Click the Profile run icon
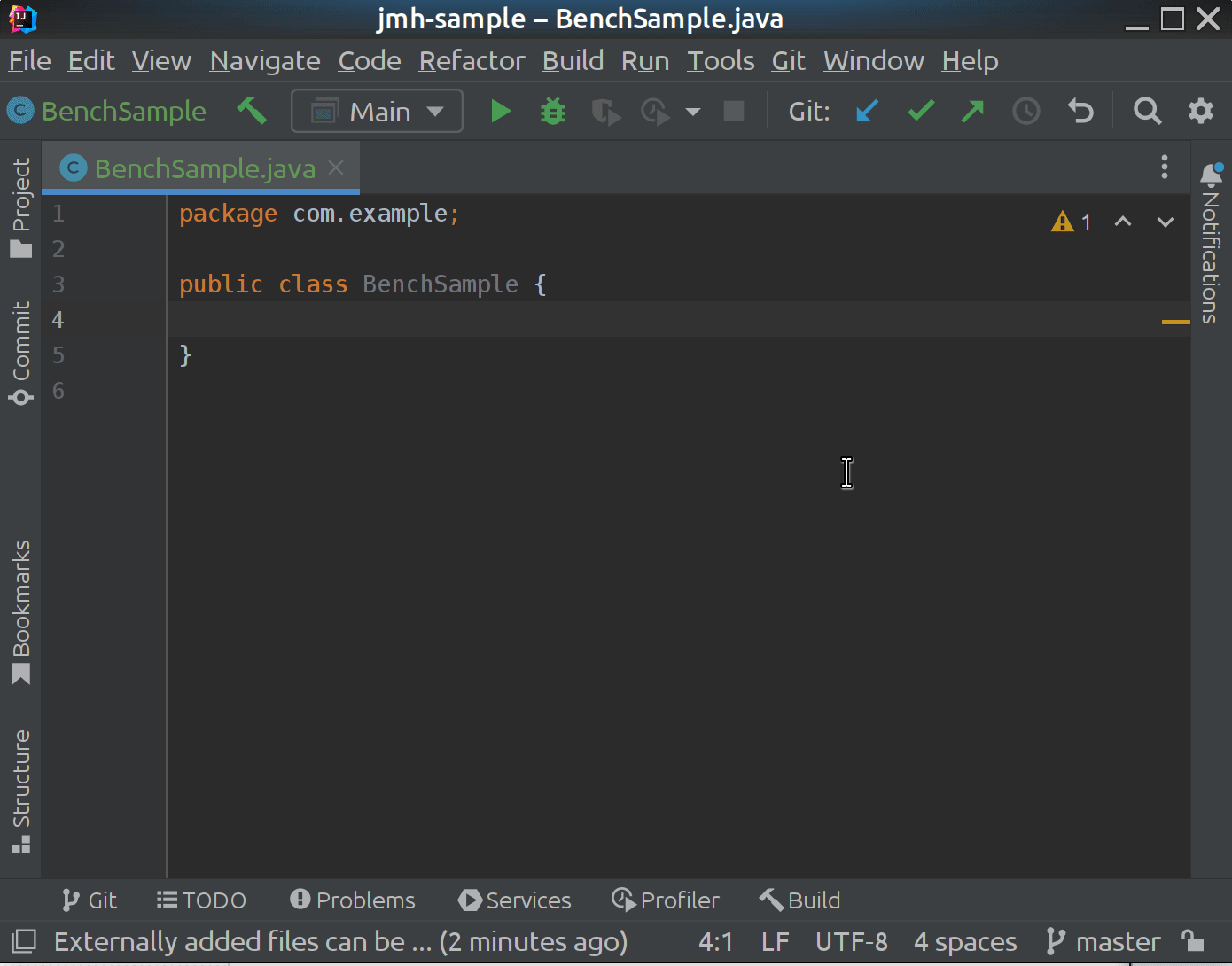 point(655,112)
